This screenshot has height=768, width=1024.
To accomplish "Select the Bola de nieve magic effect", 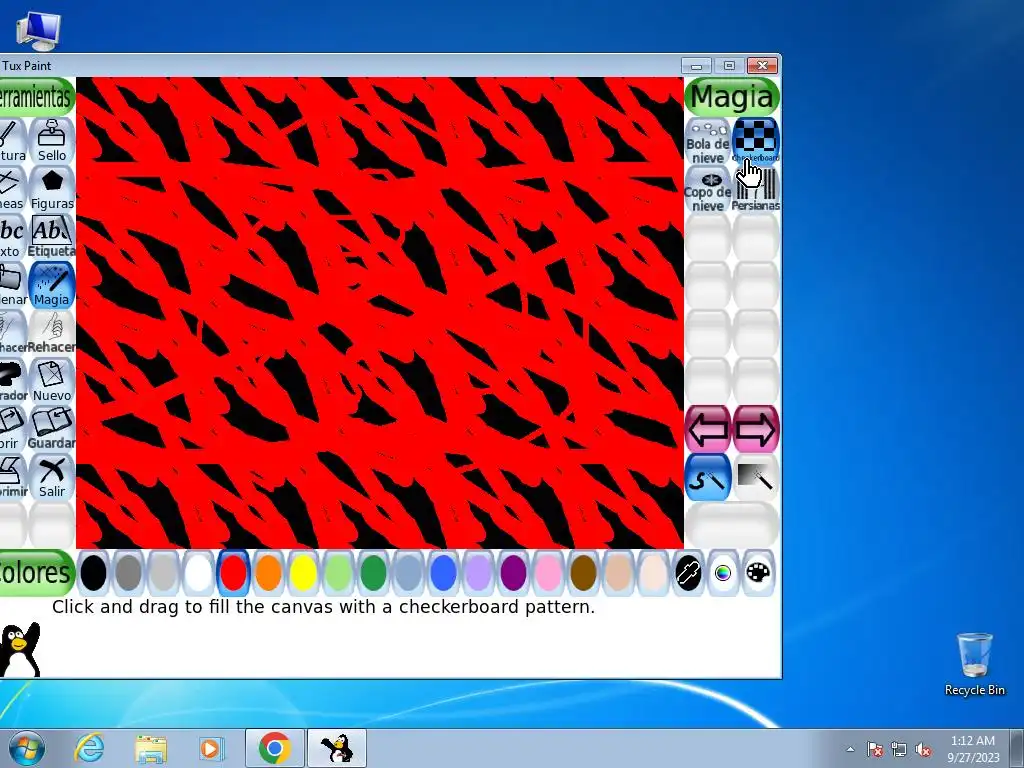I will coord(708,141).
